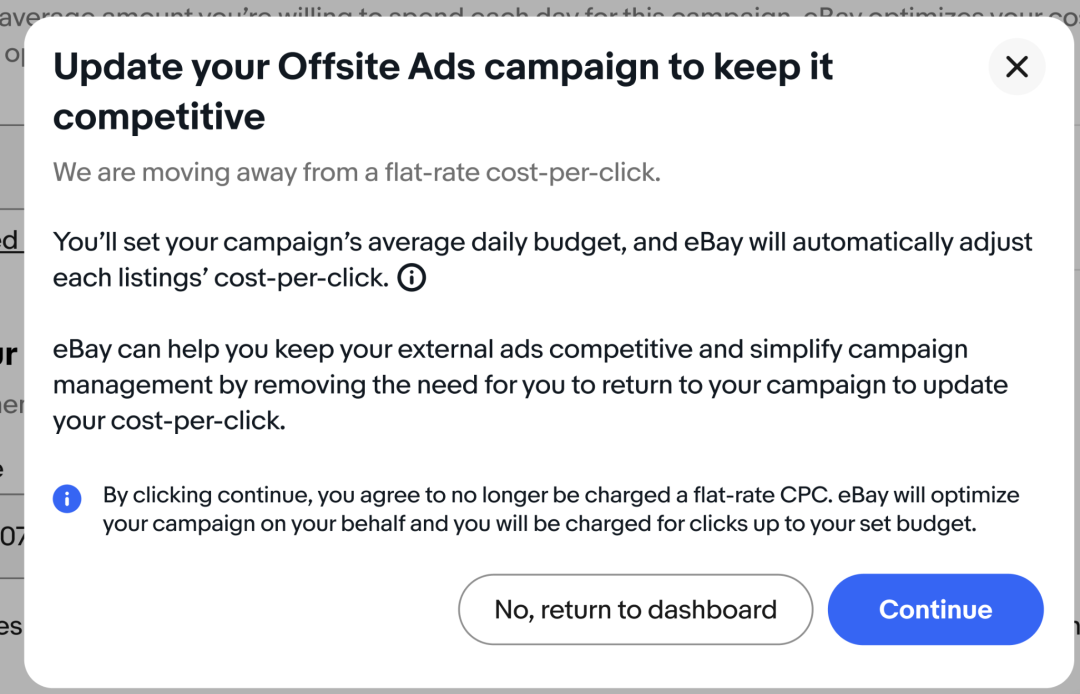Click the dimmed backdrop right of Continue

1062,626
